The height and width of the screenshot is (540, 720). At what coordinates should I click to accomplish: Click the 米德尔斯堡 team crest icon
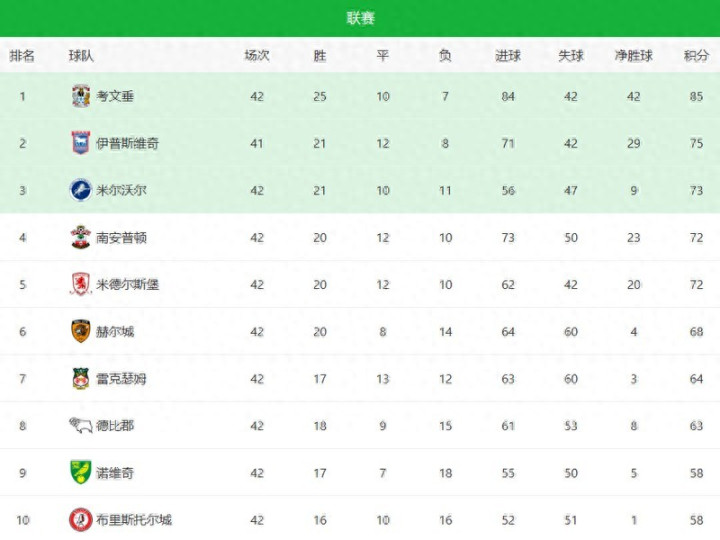click(81, 284)
